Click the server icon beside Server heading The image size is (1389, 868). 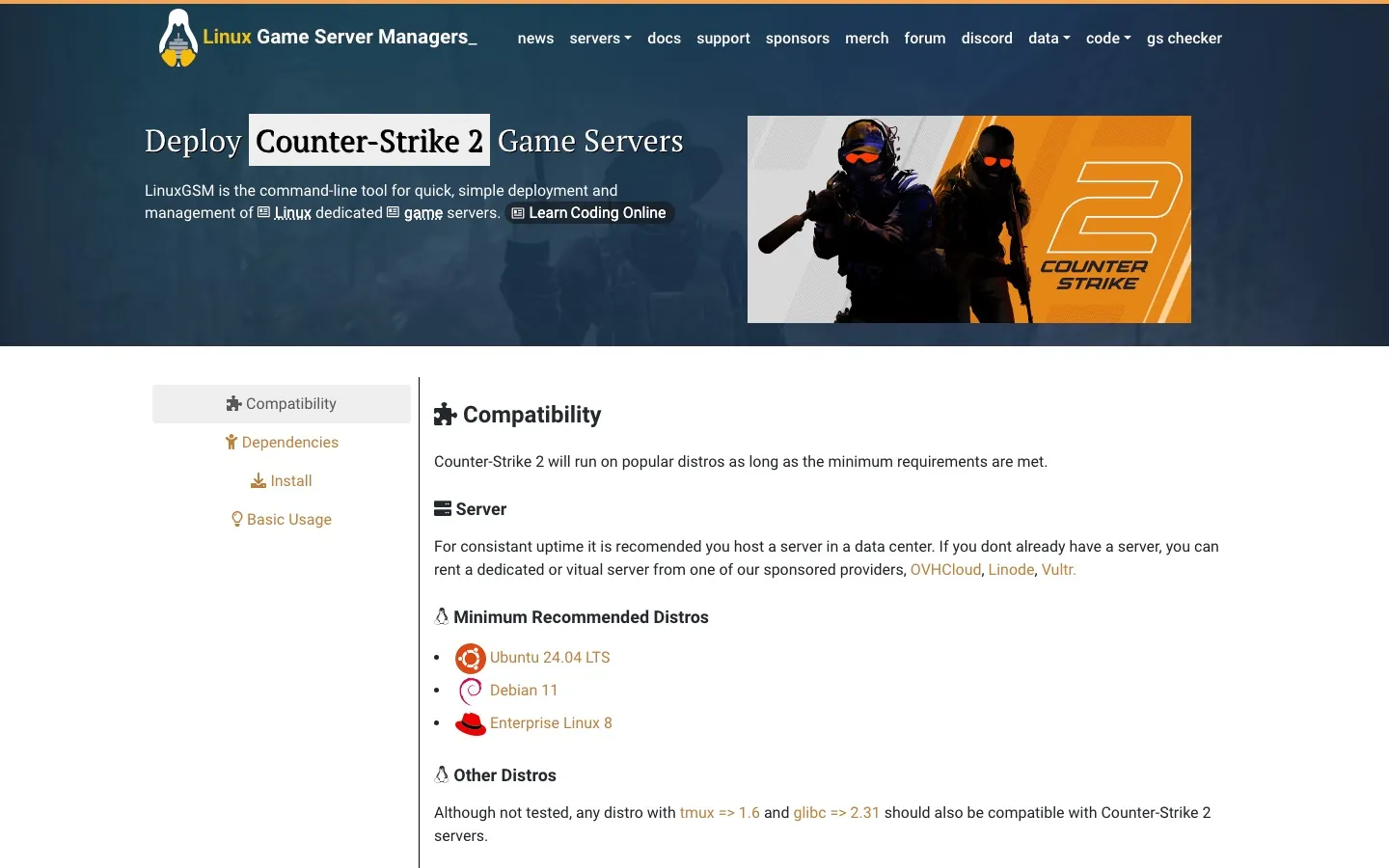(443, 509)
